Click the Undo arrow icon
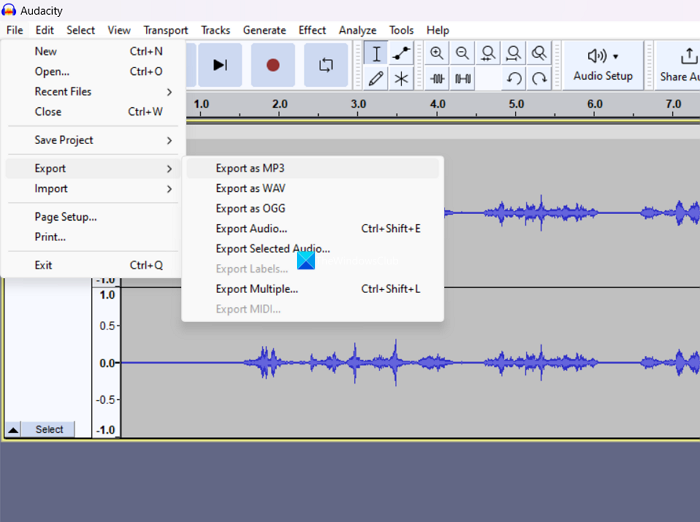Image resolution: width=700 pixels, height=522 pixels. (514, 78)
